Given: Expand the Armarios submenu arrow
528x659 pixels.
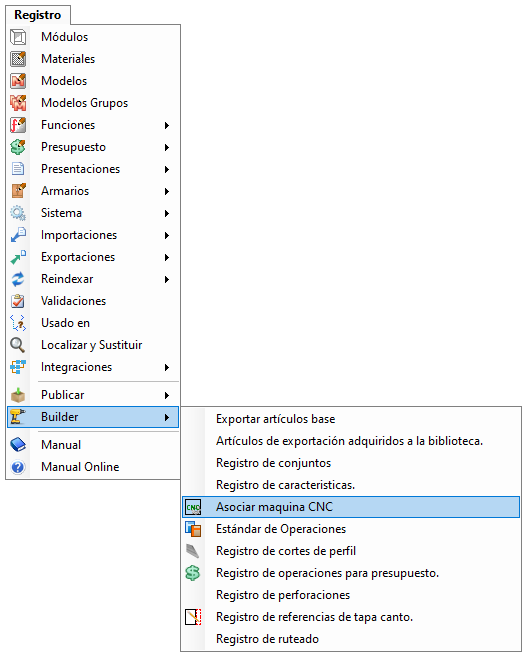Looking at the screenshot, I should pos(167,191).
